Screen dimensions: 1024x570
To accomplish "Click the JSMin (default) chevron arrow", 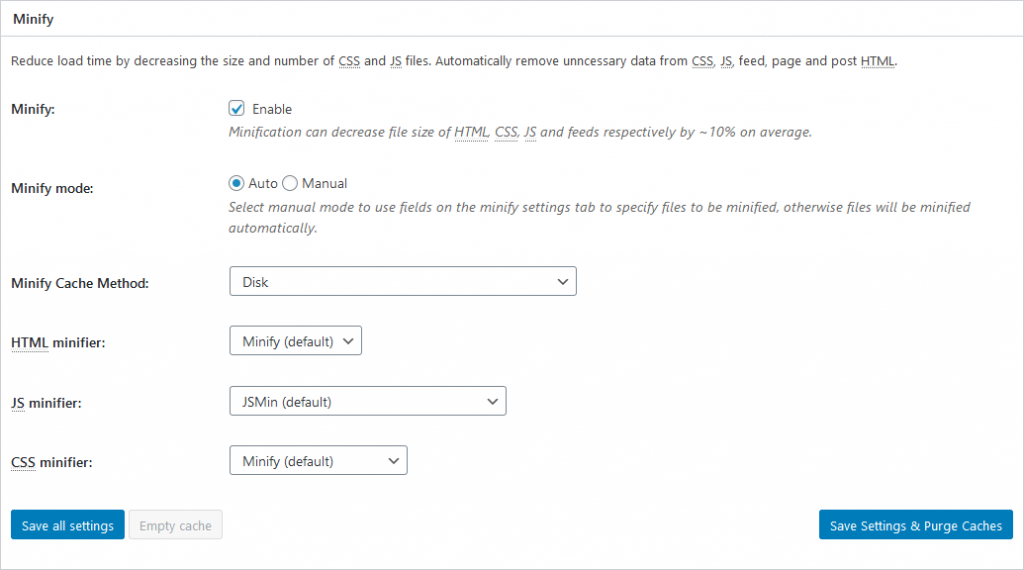I will [x=492, y=402].
